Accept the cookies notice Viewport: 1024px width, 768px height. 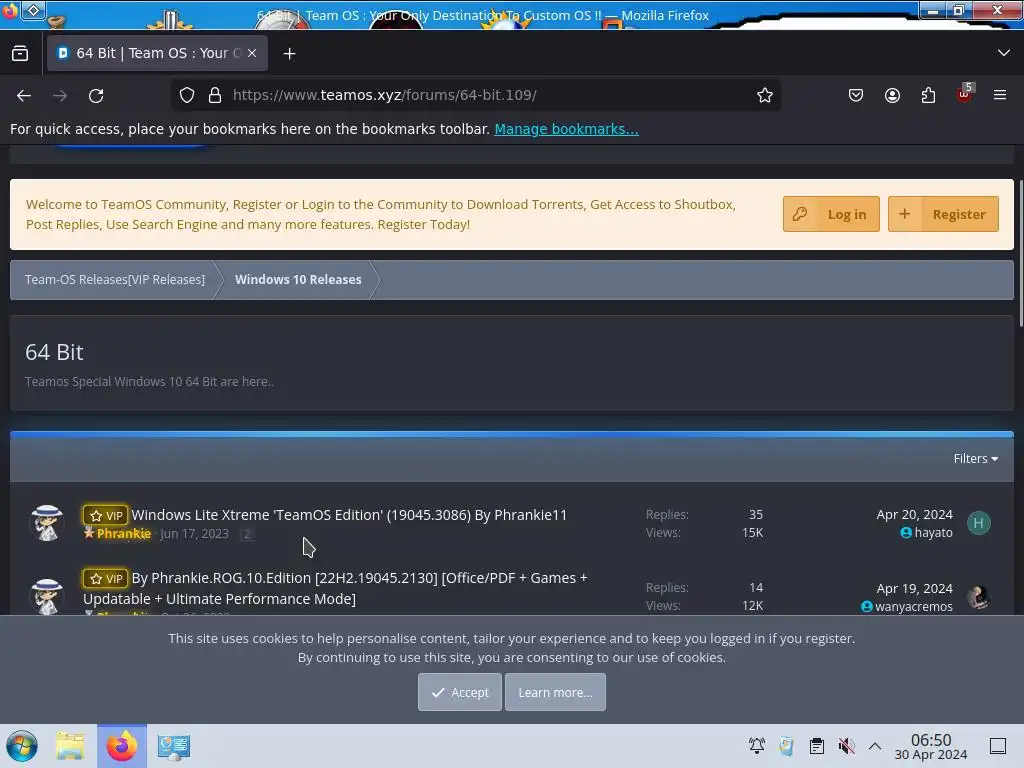click(x=460, y=692)
